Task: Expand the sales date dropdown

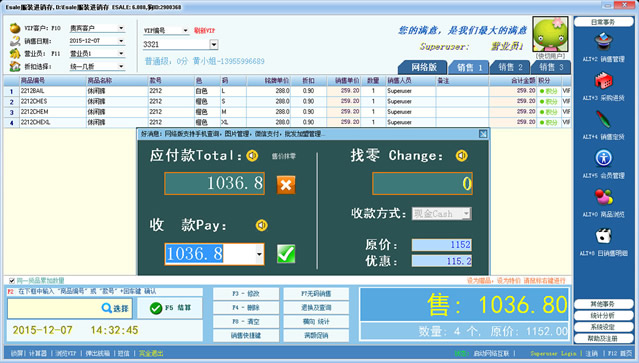Action: point(121,41)
